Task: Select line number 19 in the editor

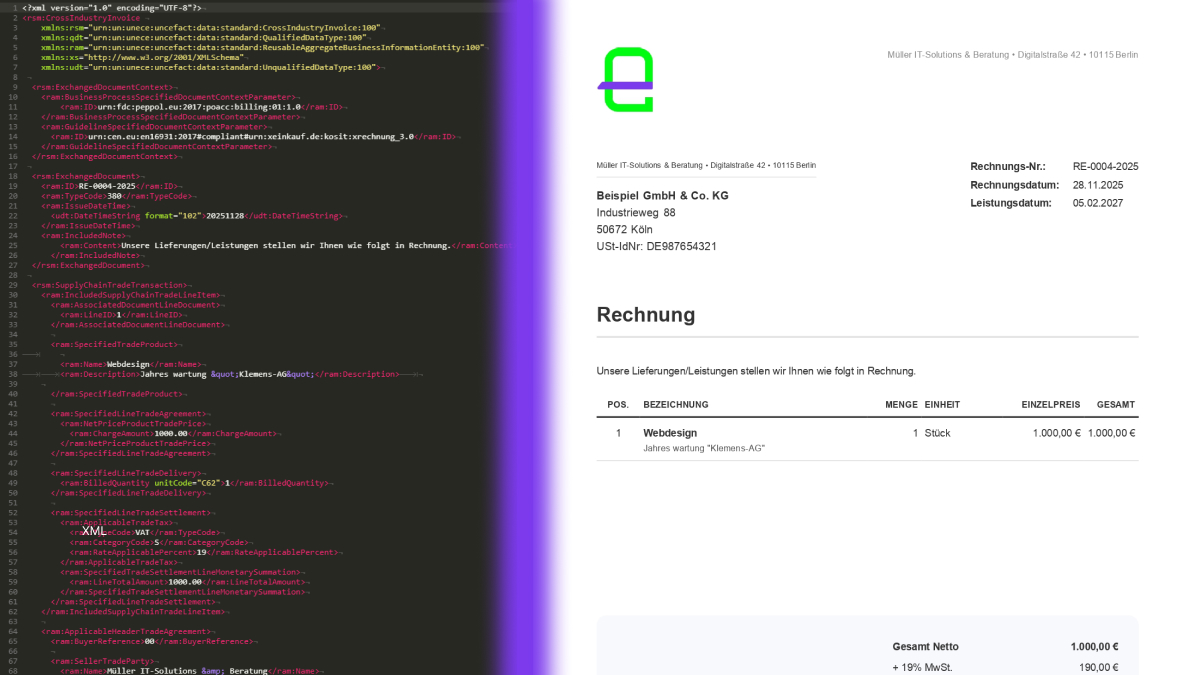Action: 13,186
